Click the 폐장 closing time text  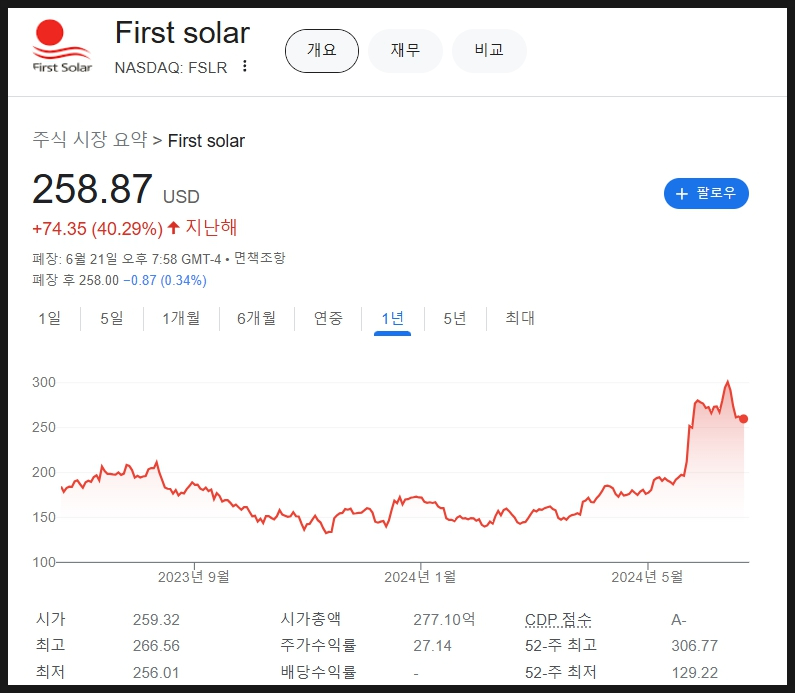click(x=127, y=259)
